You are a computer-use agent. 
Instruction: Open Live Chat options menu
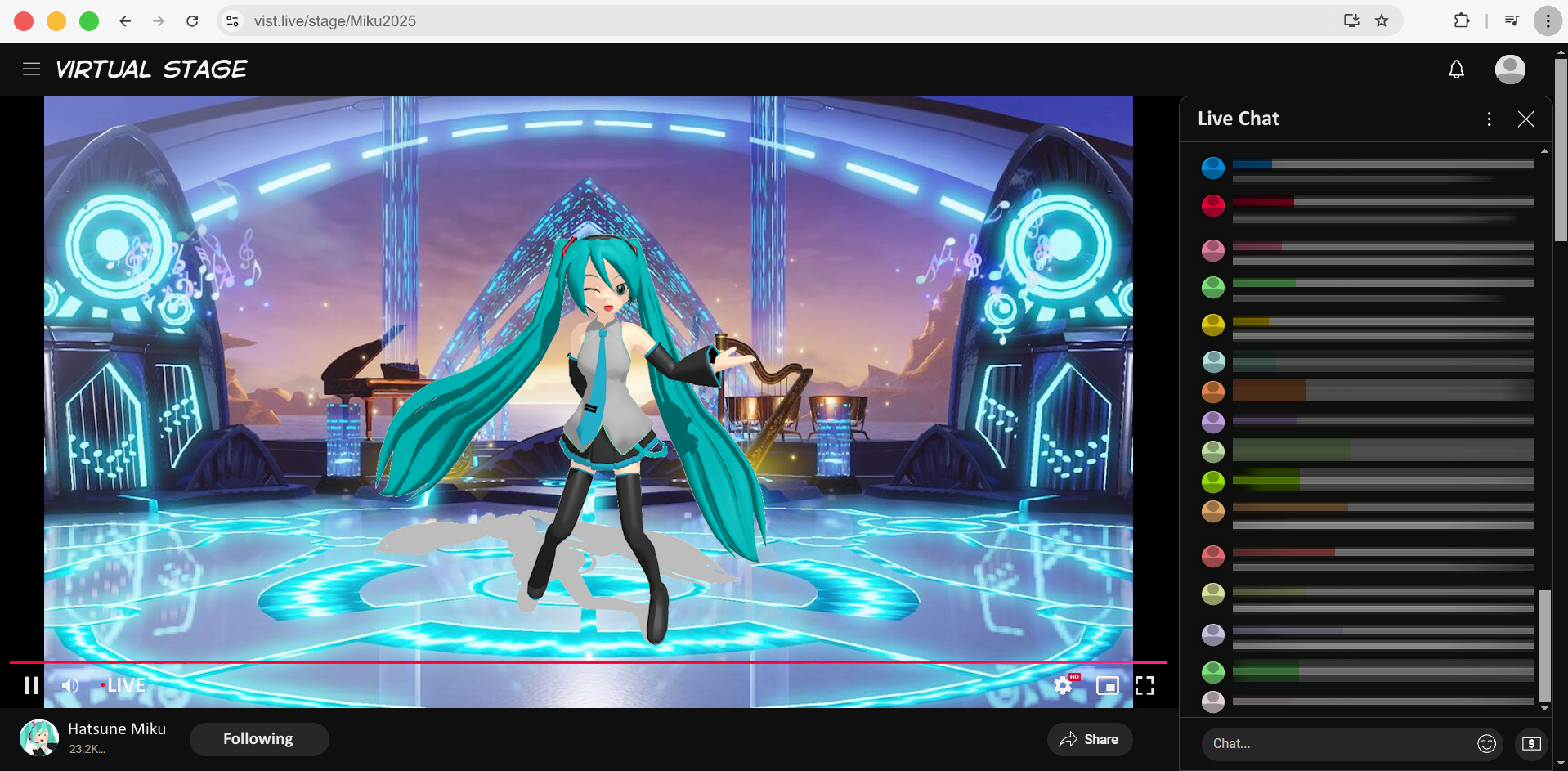click(x=1489, y=119)
